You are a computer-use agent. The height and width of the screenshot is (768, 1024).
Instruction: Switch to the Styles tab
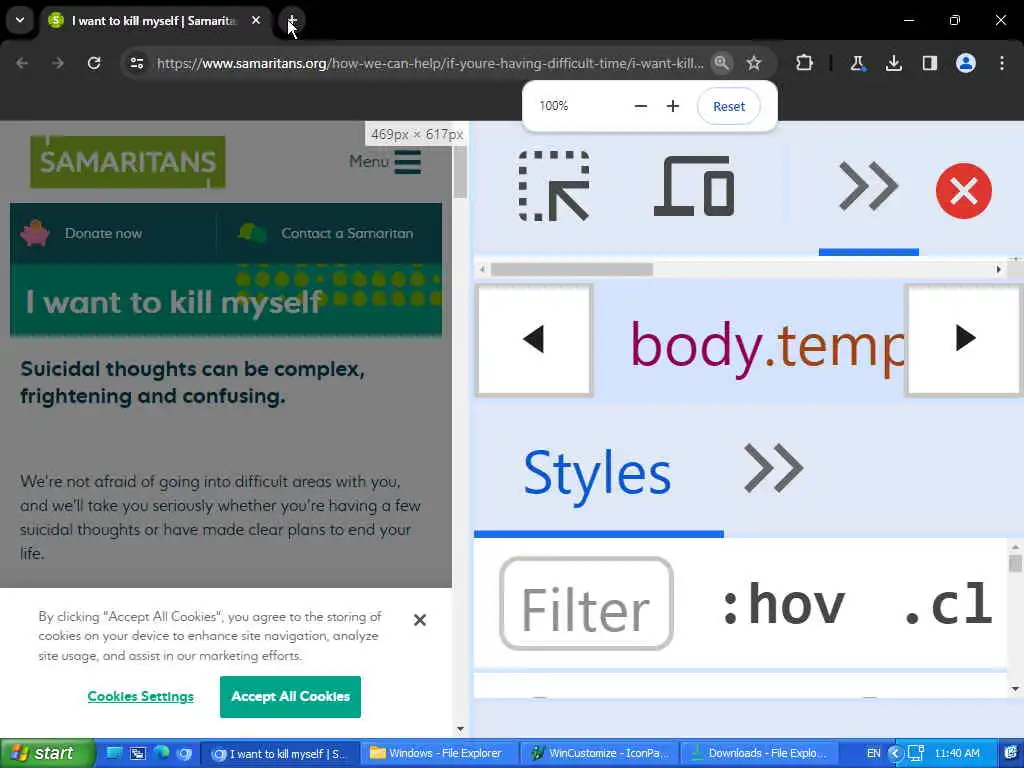[597, 473]
